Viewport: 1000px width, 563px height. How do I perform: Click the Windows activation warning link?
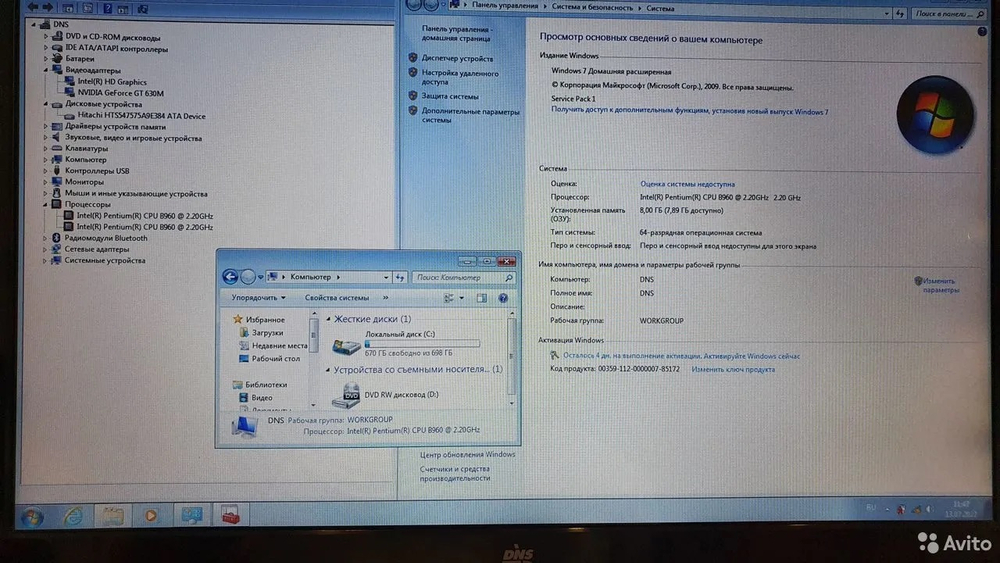tap(681, 356)
